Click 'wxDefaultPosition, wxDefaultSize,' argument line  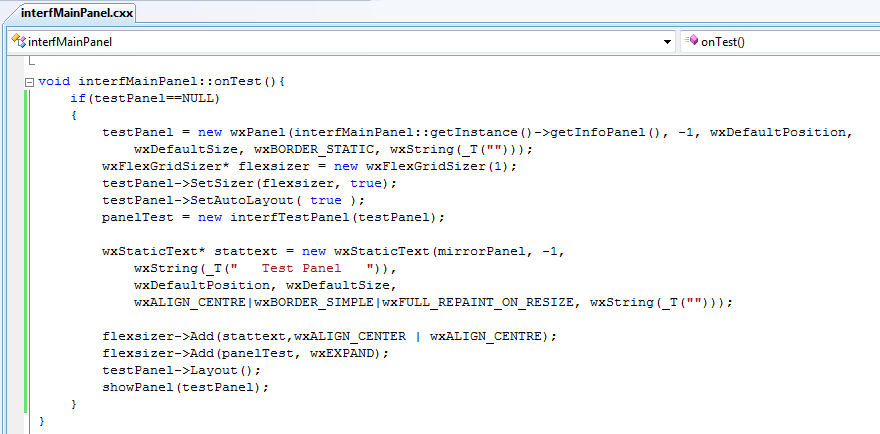[x=265, y=285]
